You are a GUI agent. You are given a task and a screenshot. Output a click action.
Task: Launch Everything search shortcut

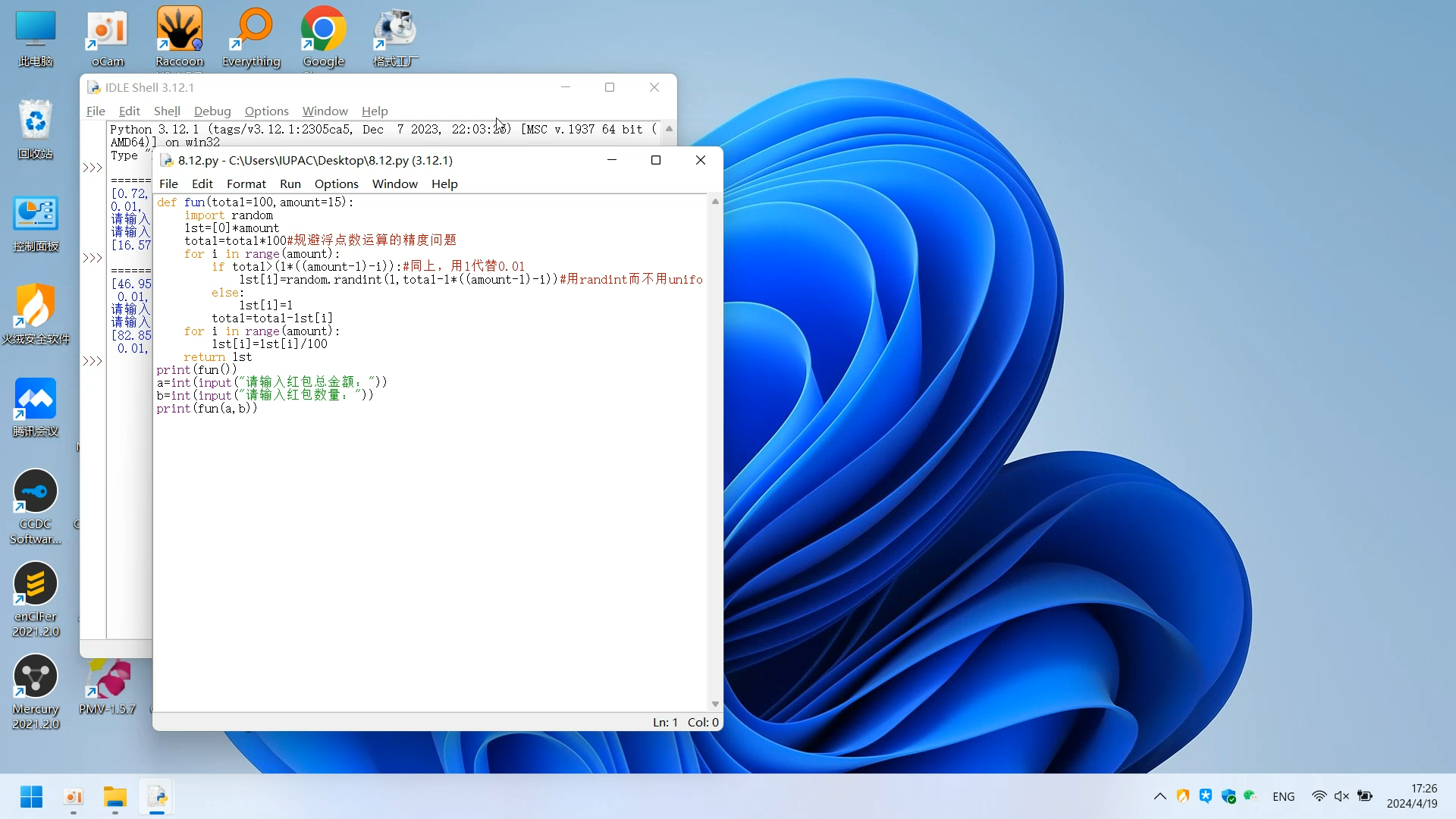(x=251, y=36)
